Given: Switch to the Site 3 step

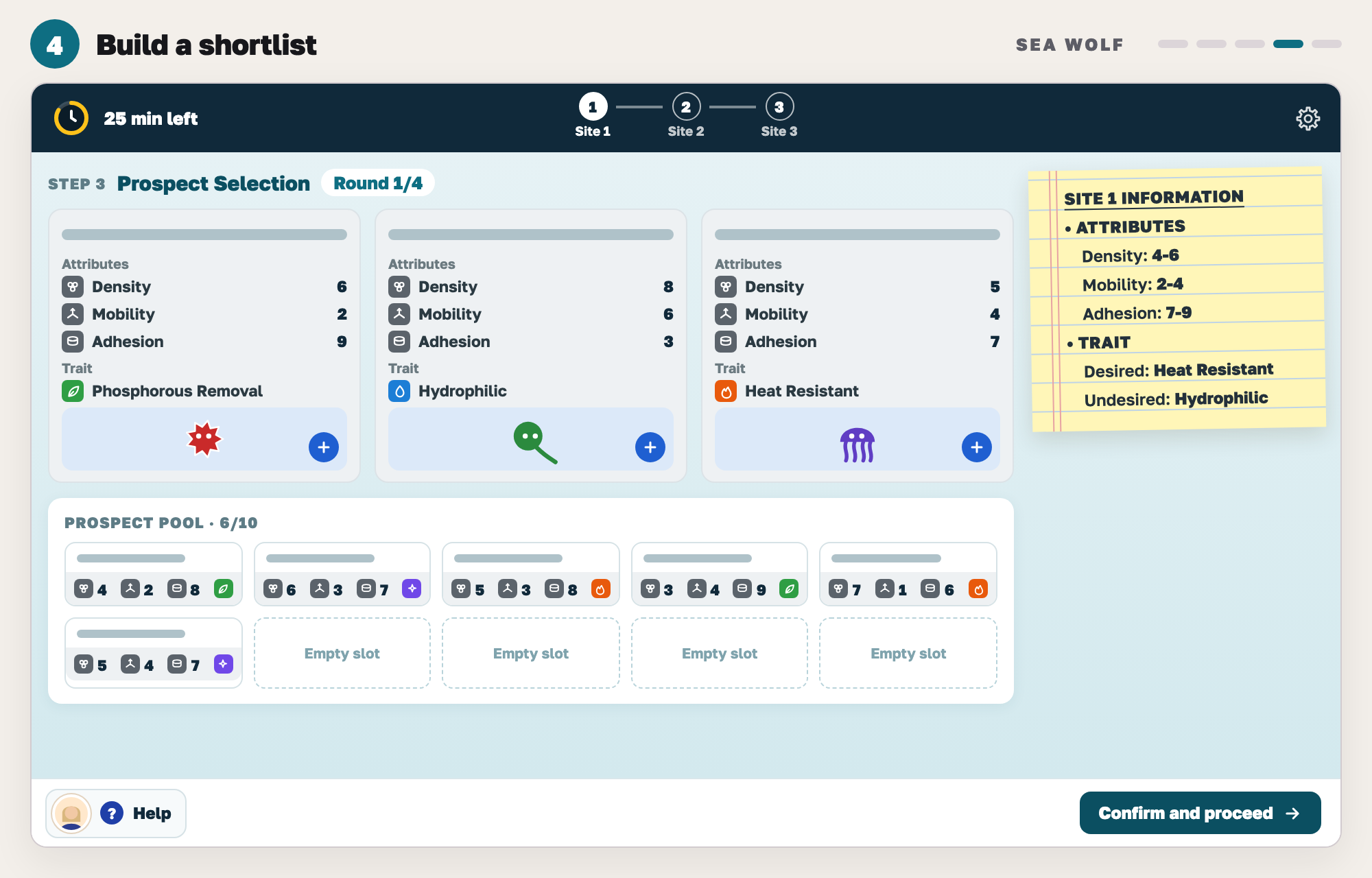Looking at the screenshot, I should click(x=779, y=115).
